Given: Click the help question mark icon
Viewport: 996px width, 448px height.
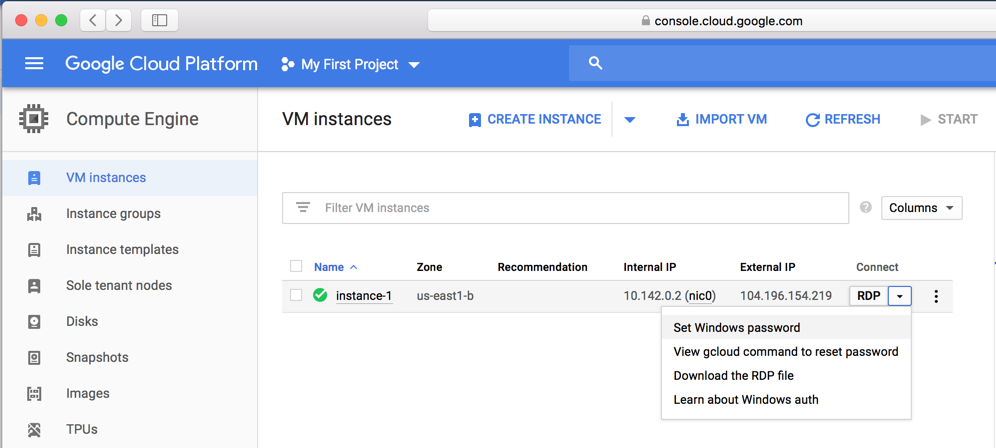Looking at the screenshot, I should coord(866,208).
